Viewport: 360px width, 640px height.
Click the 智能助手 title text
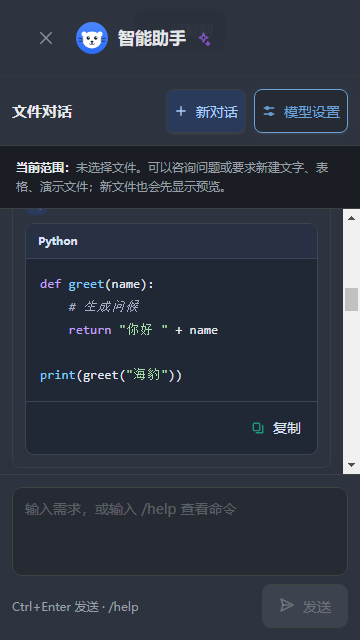point(152,38)
